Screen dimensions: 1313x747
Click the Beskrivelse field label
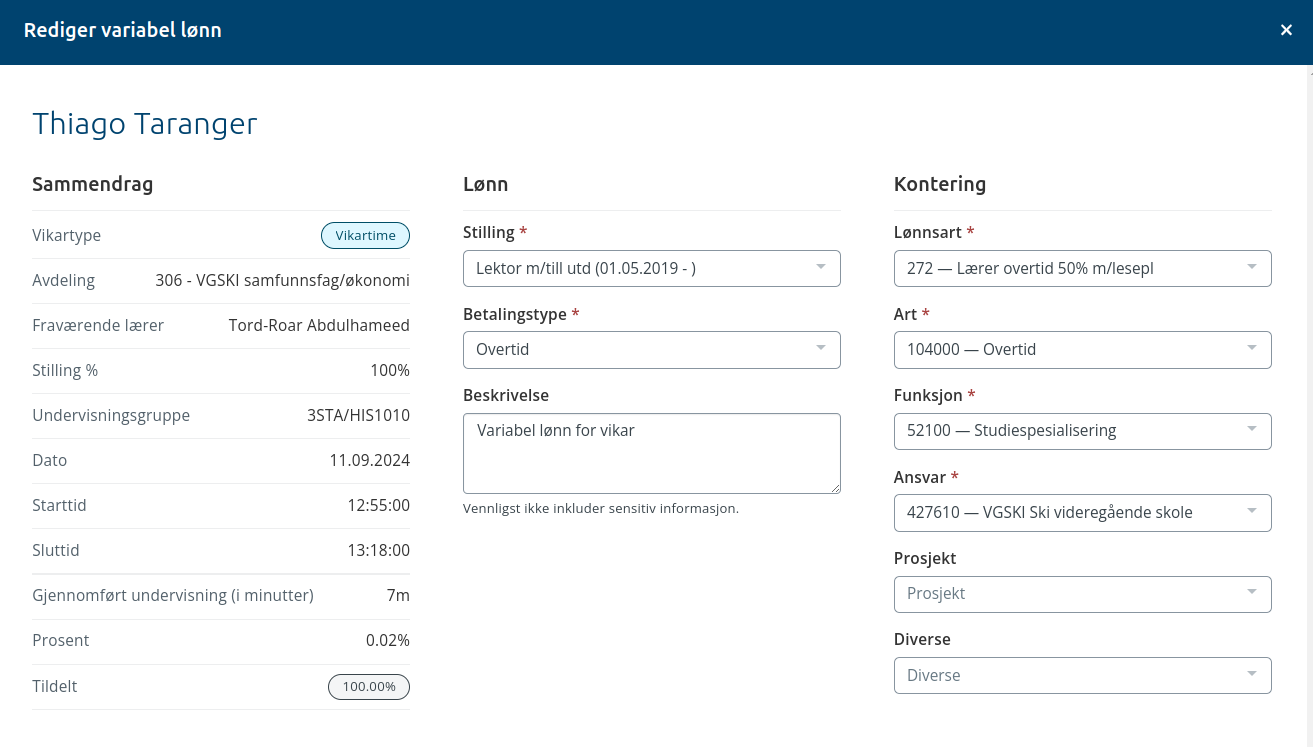pyautogui.click(x=506, y=395)
